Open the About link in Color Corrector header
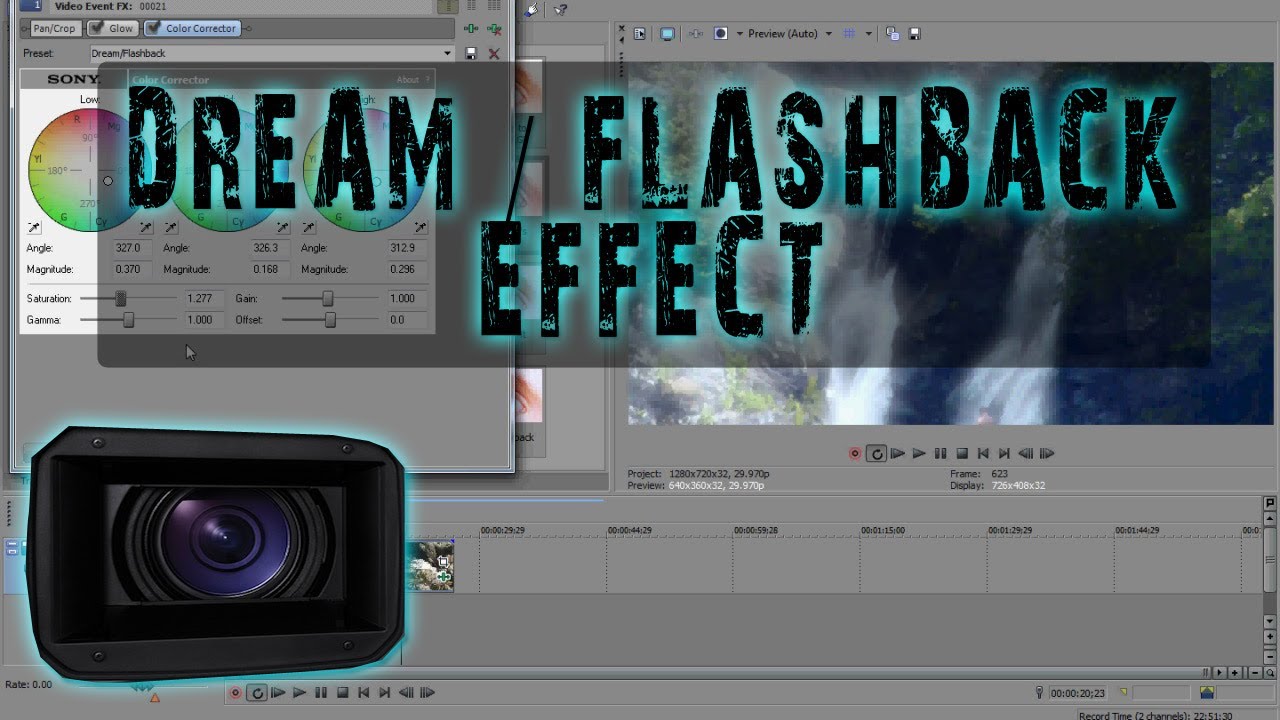The image size is (1280, 720). (407, 80)
